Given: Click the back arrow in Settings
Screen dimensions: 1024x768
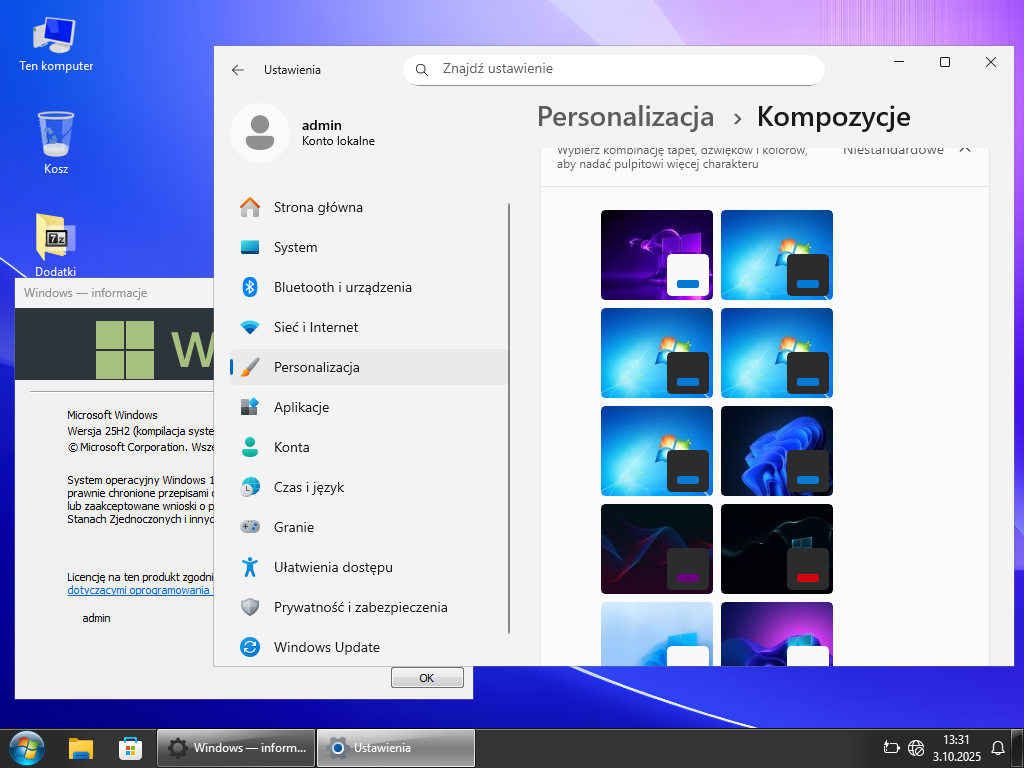Looking at the screenshot, I should tap(238, 70).
